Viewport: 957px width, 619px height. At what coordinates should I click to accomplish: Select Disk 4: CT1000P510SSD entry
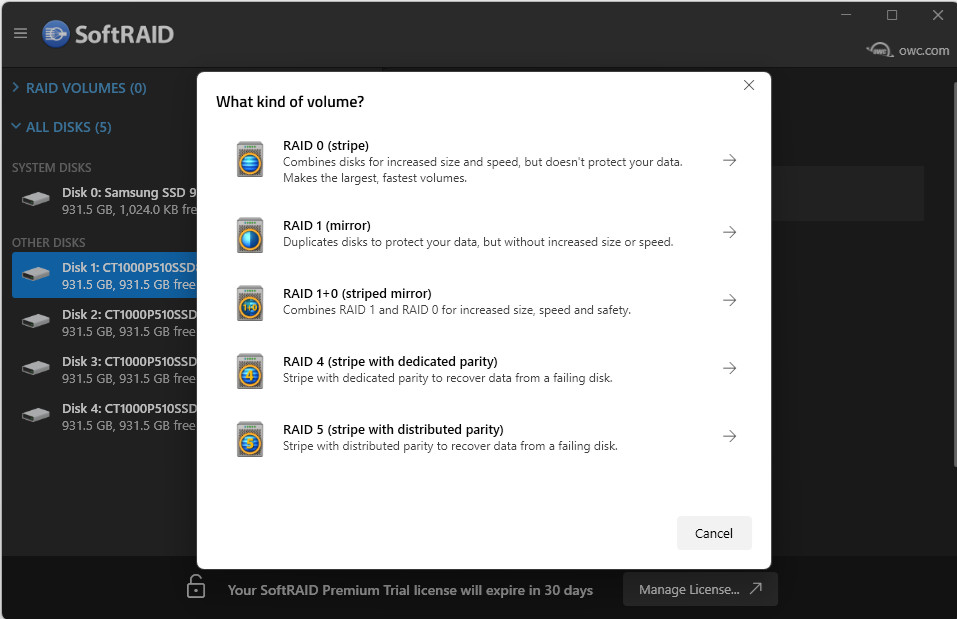coord(104,416)
